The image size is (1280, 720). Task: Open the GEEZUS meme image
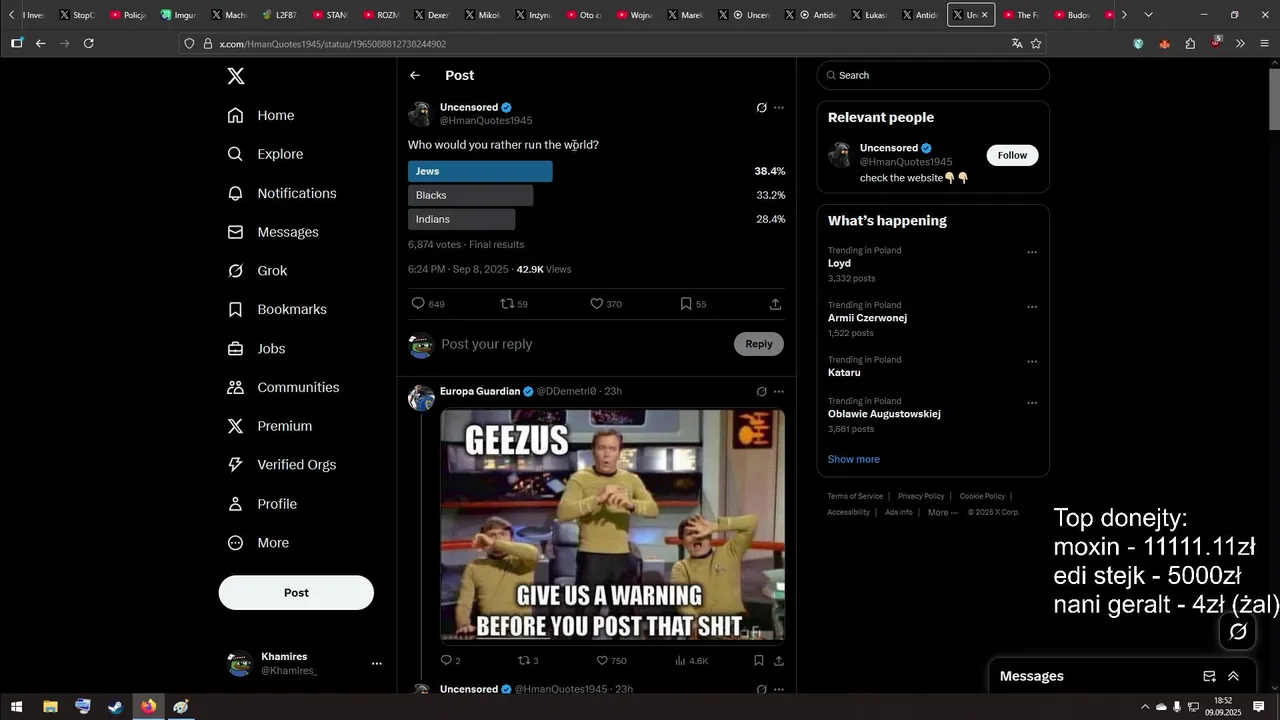(612, 526)
